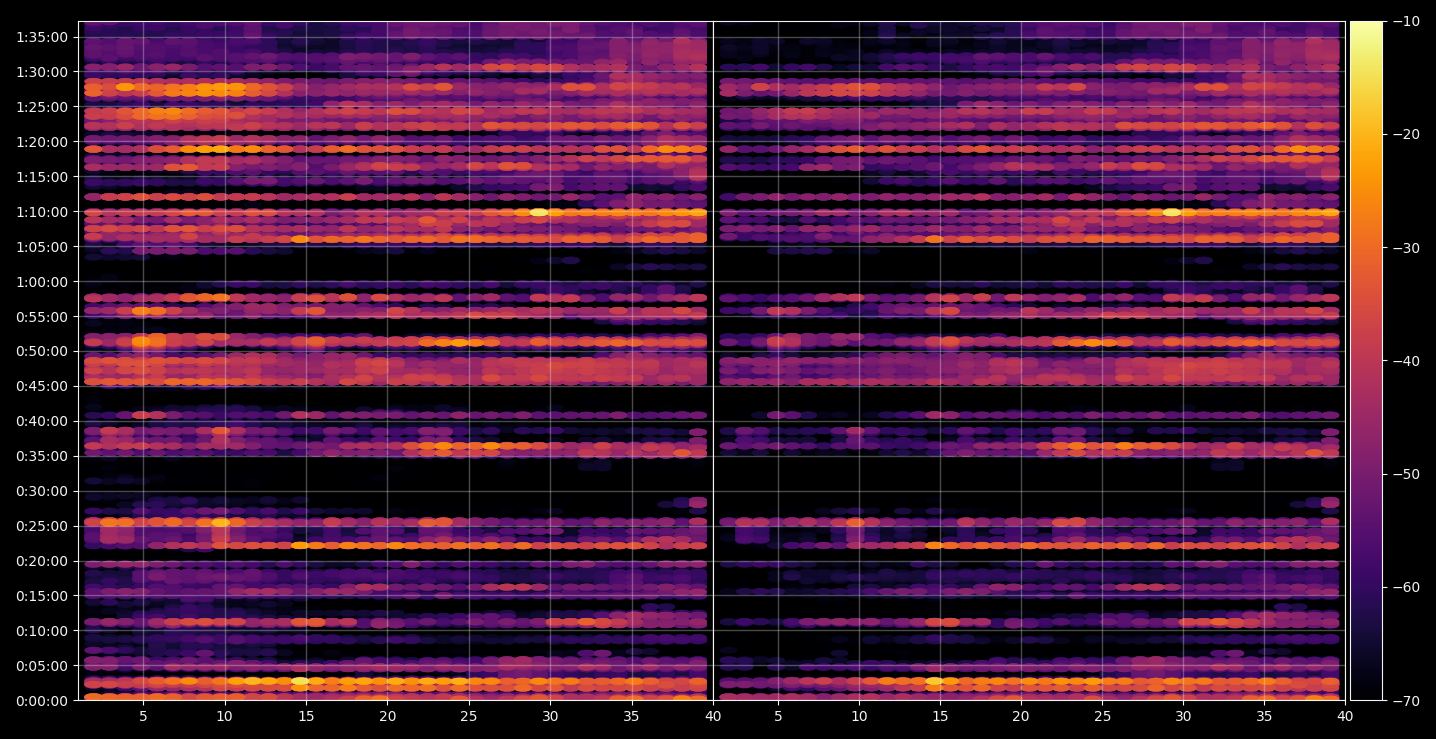Click the 0:00:00 time axis label
The image size is (1436, 739).
tap(42, 701)
